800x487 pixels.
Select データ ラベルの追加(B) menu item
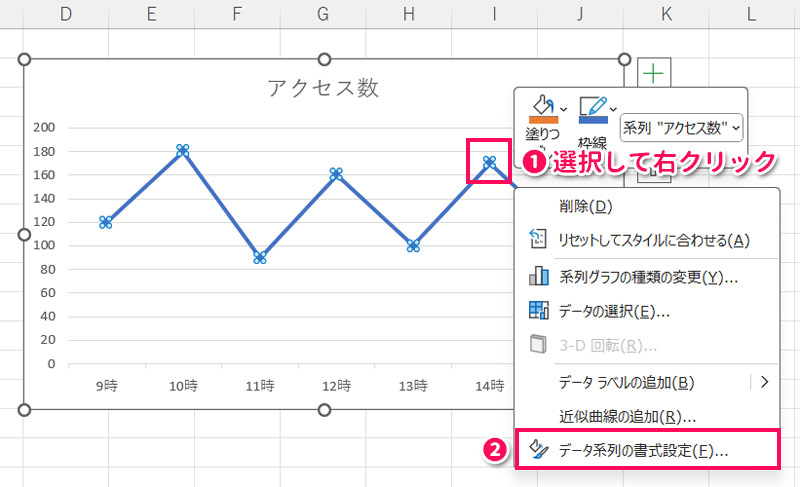[627, 382]
